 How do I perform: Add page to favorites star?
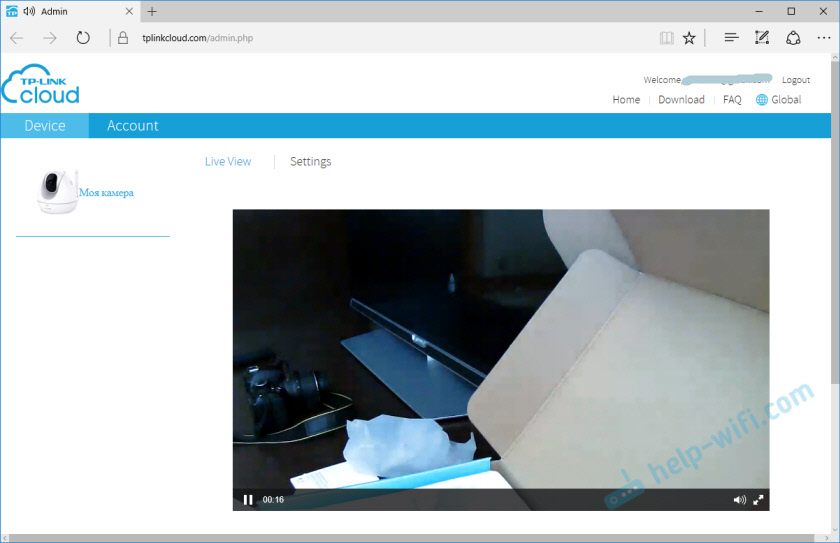[689, 38]
